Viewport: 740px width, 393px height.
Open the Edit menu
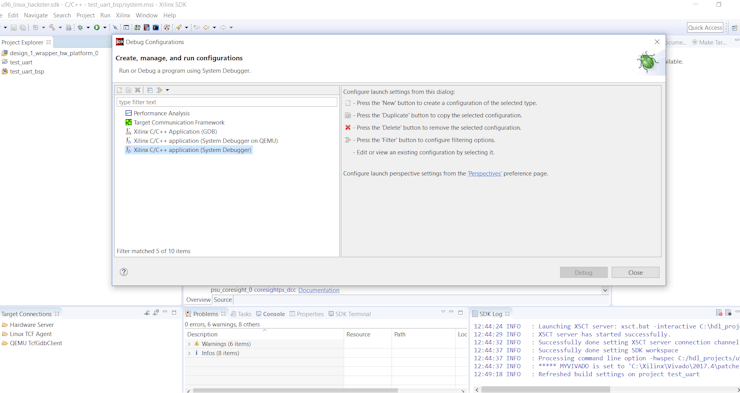pyautogui.click(x=13, y=16)
